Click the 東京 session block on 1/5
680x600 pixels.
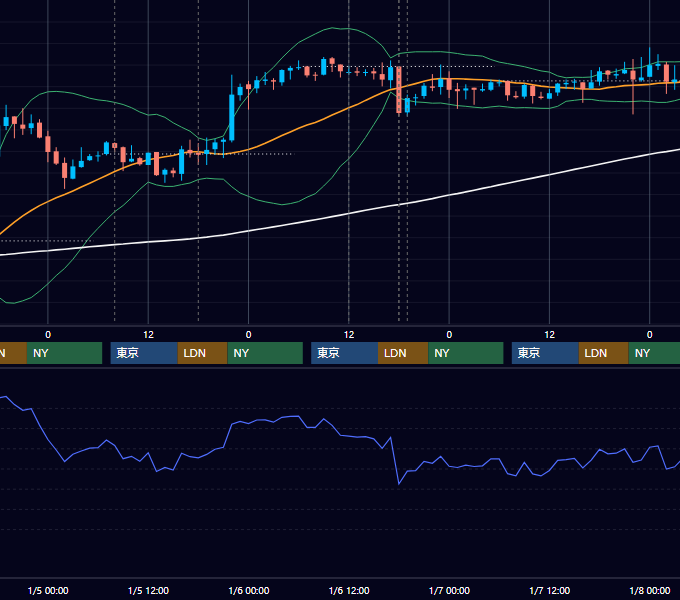[144, 353]
